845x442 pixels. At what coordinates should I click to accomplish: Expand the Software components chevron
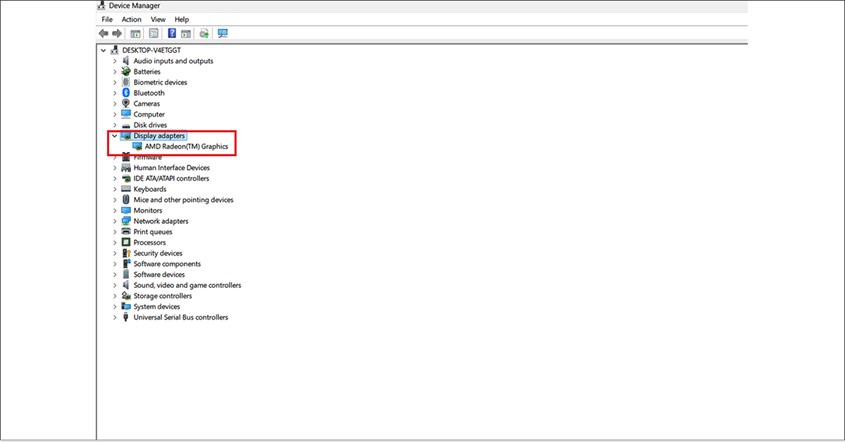tap(114, 264)
